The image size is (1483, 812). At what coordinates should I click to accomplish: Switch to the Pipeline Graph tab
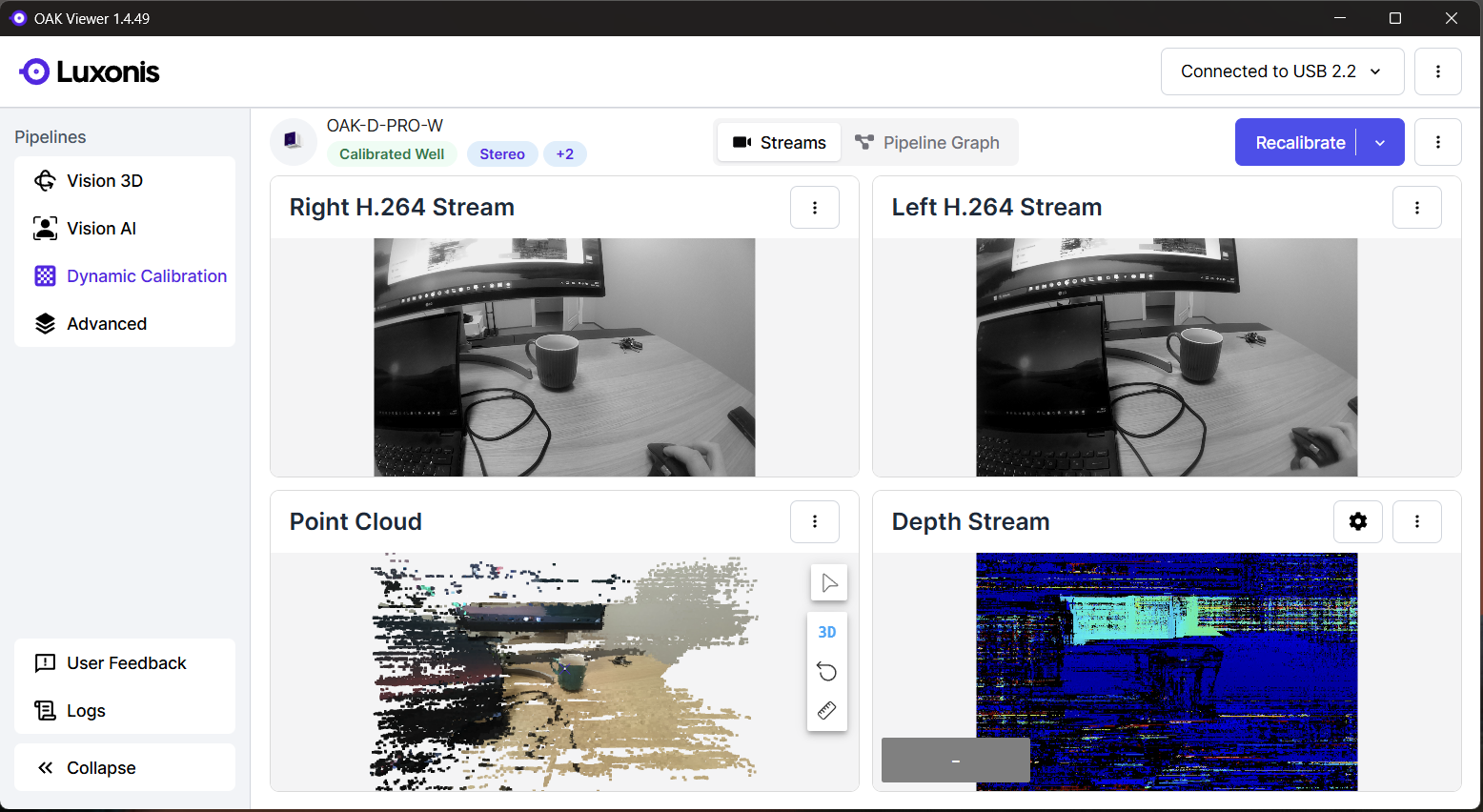click(x=927, y=143)
